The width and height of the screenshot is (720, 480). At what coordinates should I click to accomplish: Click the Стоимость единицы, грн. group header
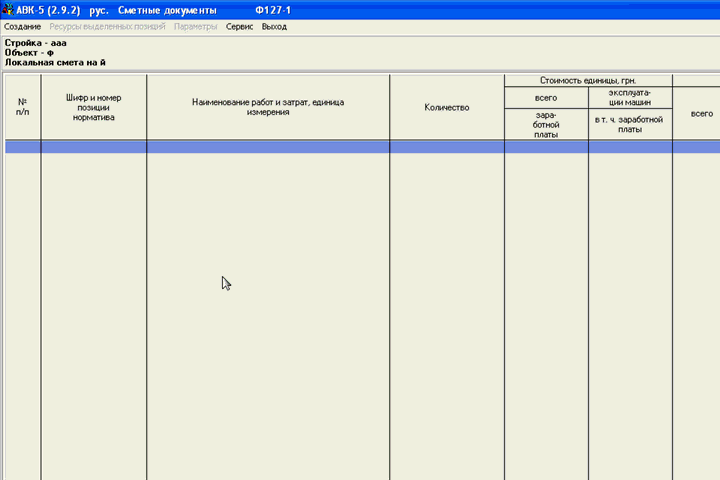[588, 80]
